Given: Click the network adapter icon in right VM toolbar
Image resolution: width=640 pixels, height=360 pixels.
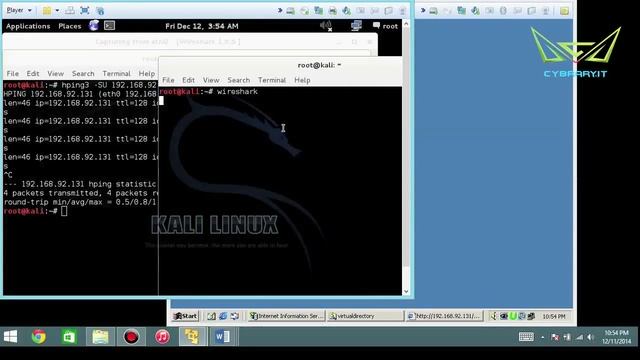Looking at the screenshot, I should coord(462,11).
